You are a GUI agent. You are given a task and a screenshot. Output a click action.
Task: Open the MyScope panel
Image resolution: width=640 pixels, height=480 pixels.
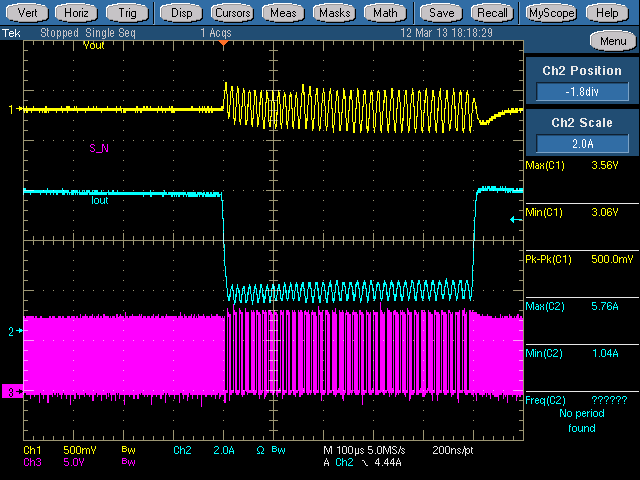tap(551, 13)
